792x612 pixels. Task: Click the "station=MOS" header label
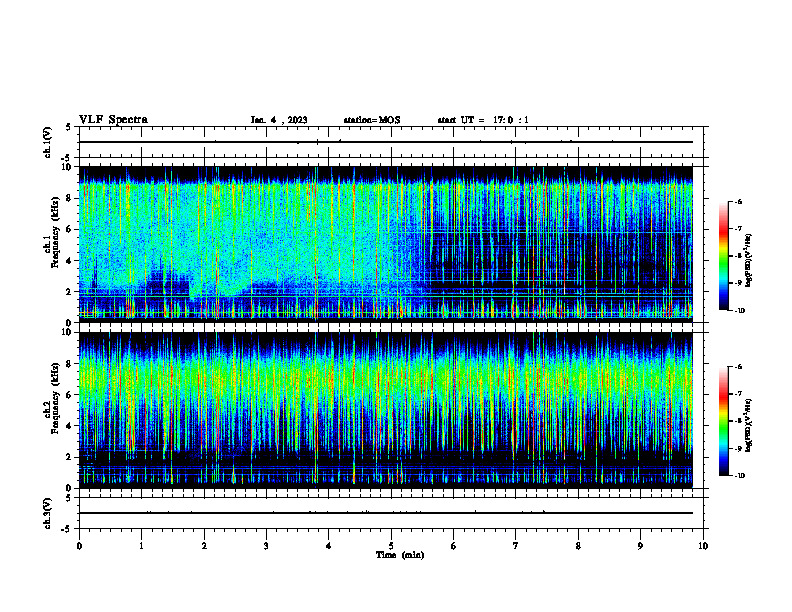tap(372, 120)
